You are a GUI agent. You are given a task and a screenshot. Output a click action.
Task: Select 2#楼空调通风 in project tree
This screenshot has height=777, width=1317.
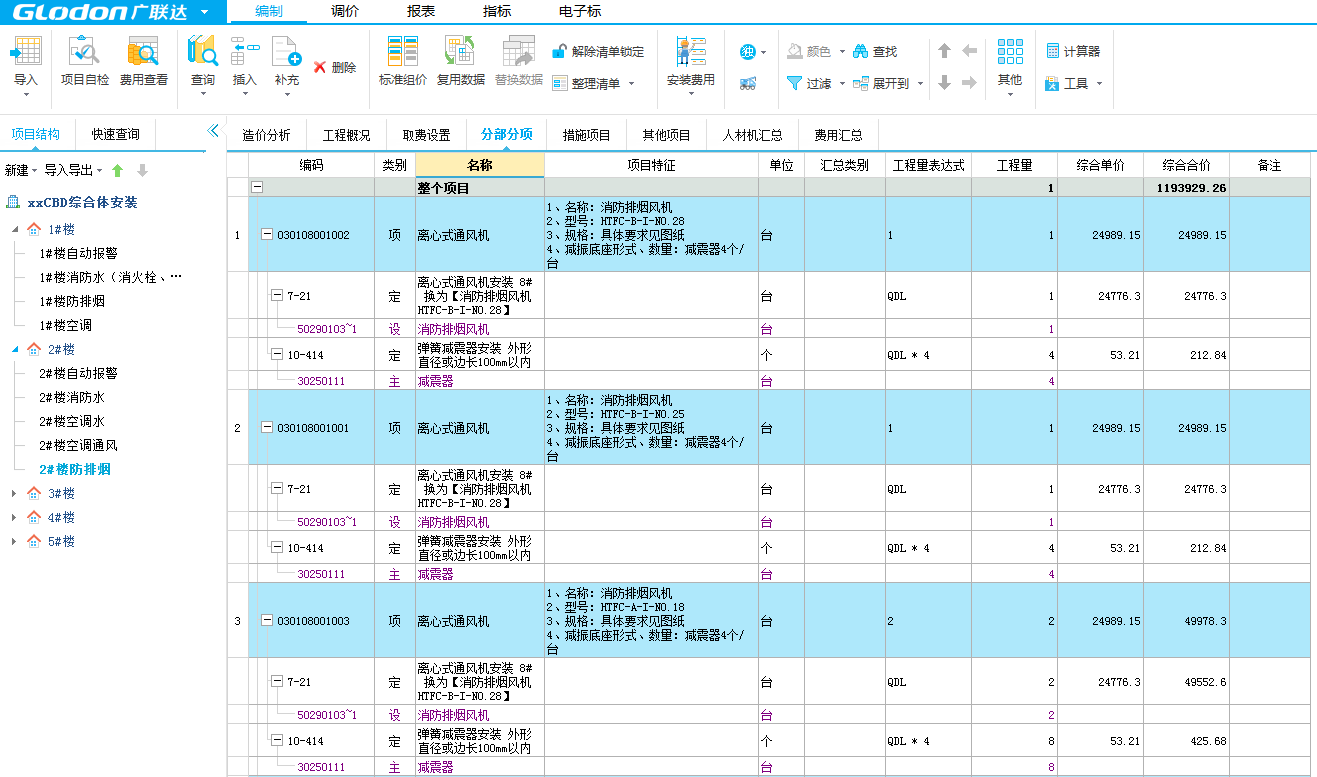(x=78, y=446)
